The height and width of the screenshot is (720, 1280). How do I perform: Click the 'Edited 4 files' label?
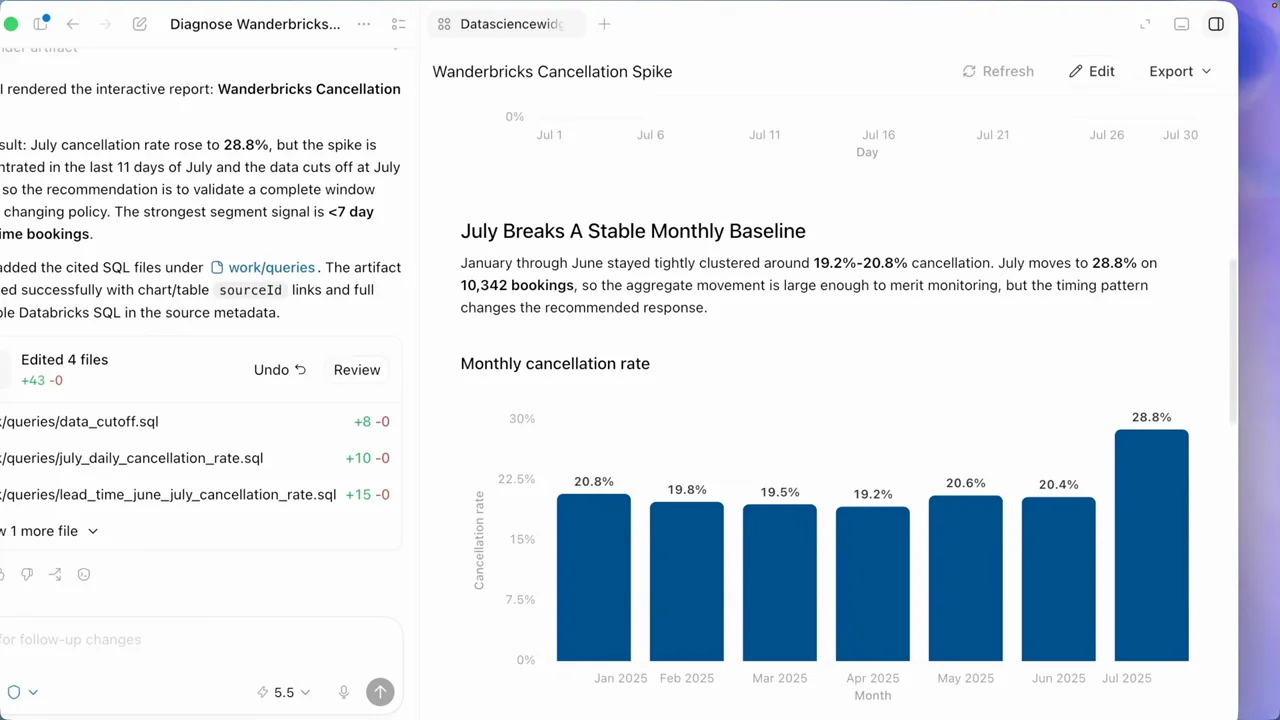tap(65, 360)
